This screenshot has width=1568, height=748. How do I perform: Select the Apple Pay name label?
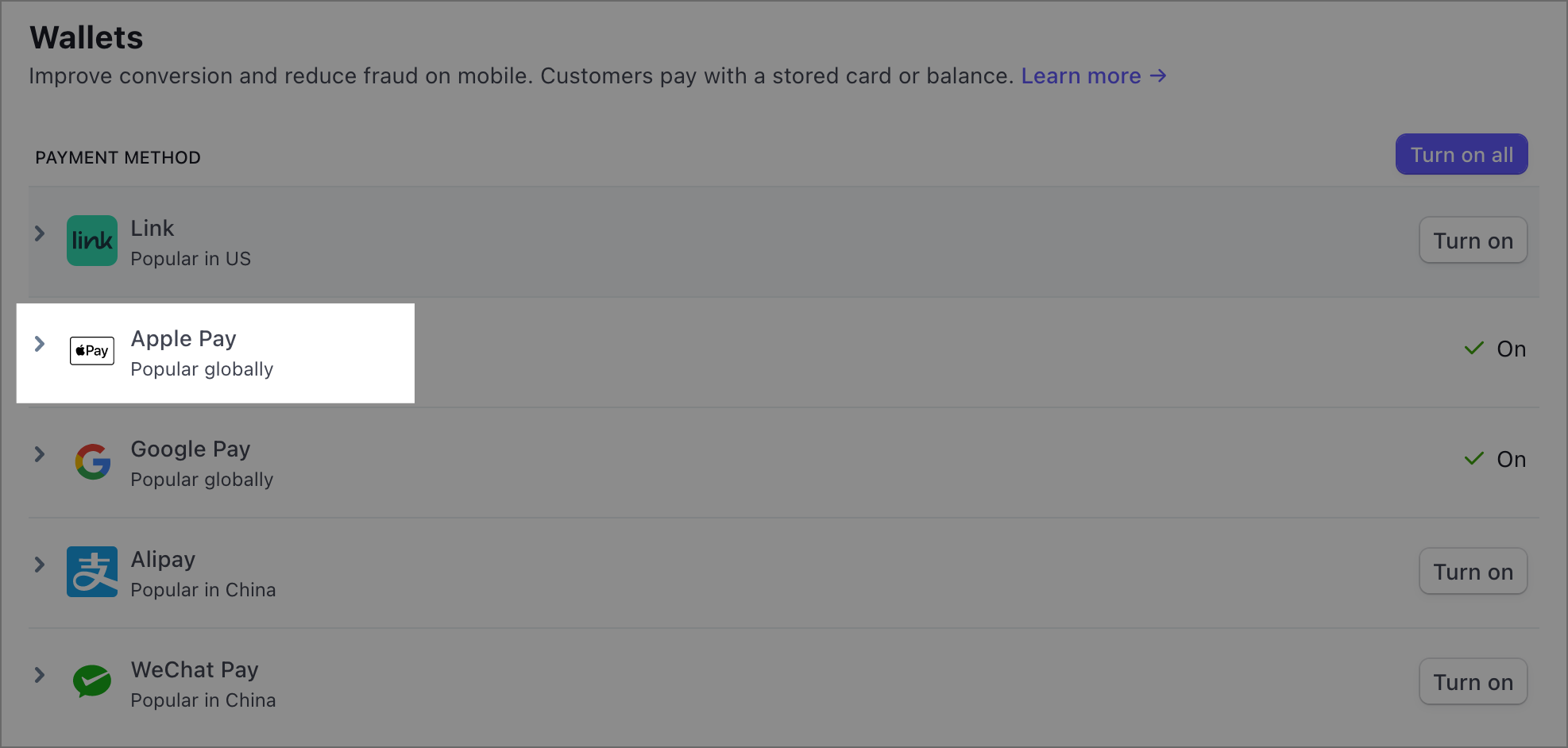point(183,339)
